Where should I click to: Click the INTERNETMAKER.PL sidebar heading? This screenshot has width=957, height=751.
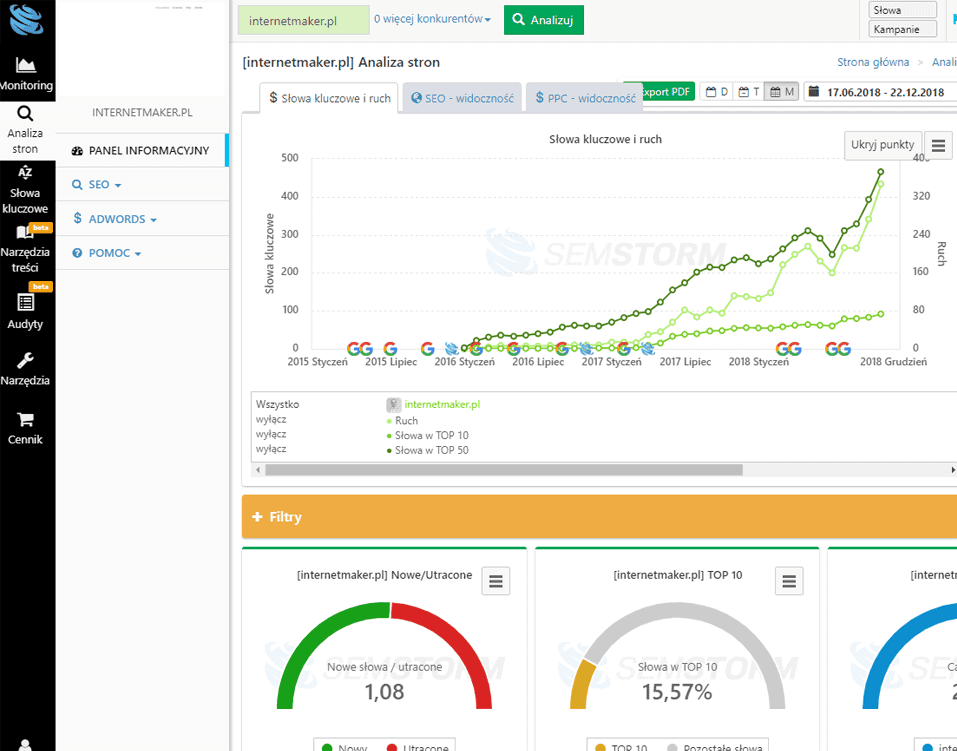[x=142, y=112]
